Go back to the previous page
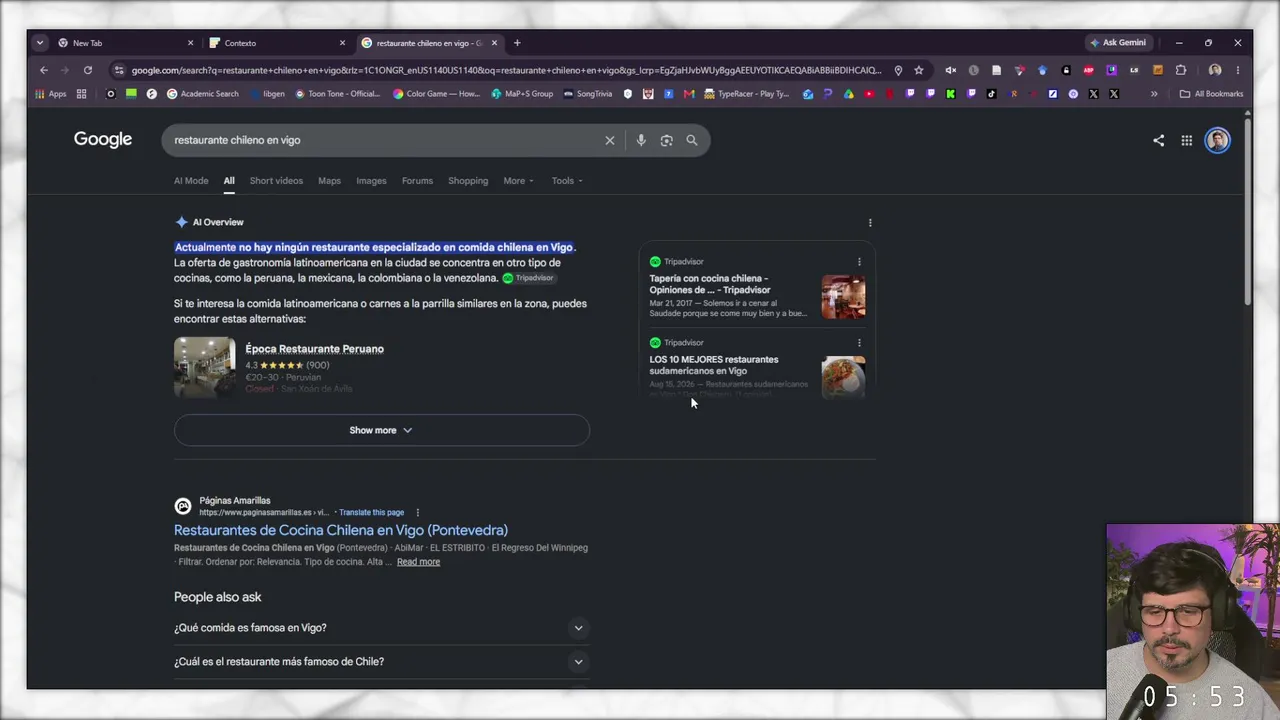1280x720 pixels. pyautogui.click(x=44, y=70)
